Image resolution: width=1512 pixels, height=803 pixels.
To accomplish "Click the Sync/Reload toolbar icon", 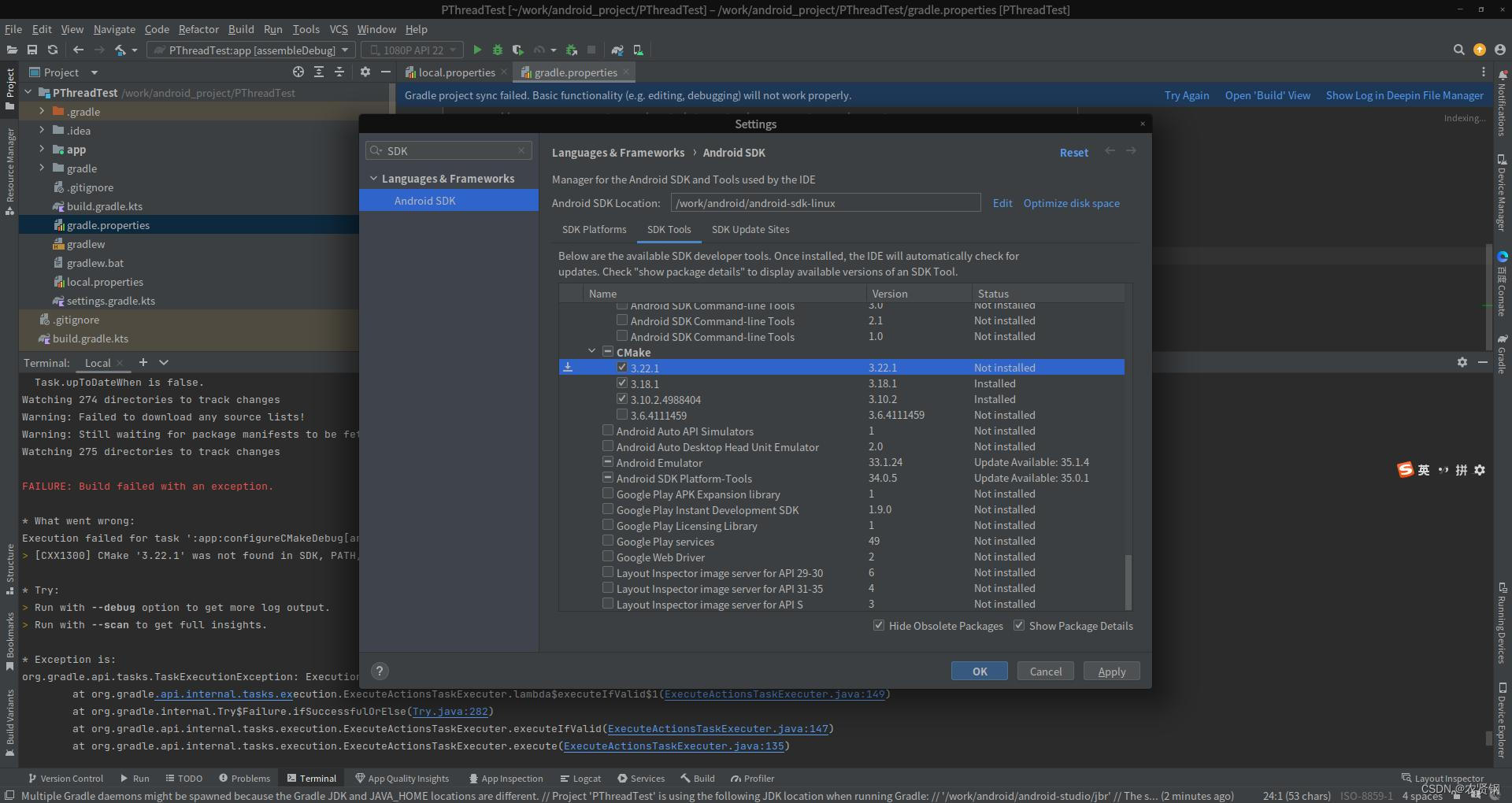I will tap(53, 50).
